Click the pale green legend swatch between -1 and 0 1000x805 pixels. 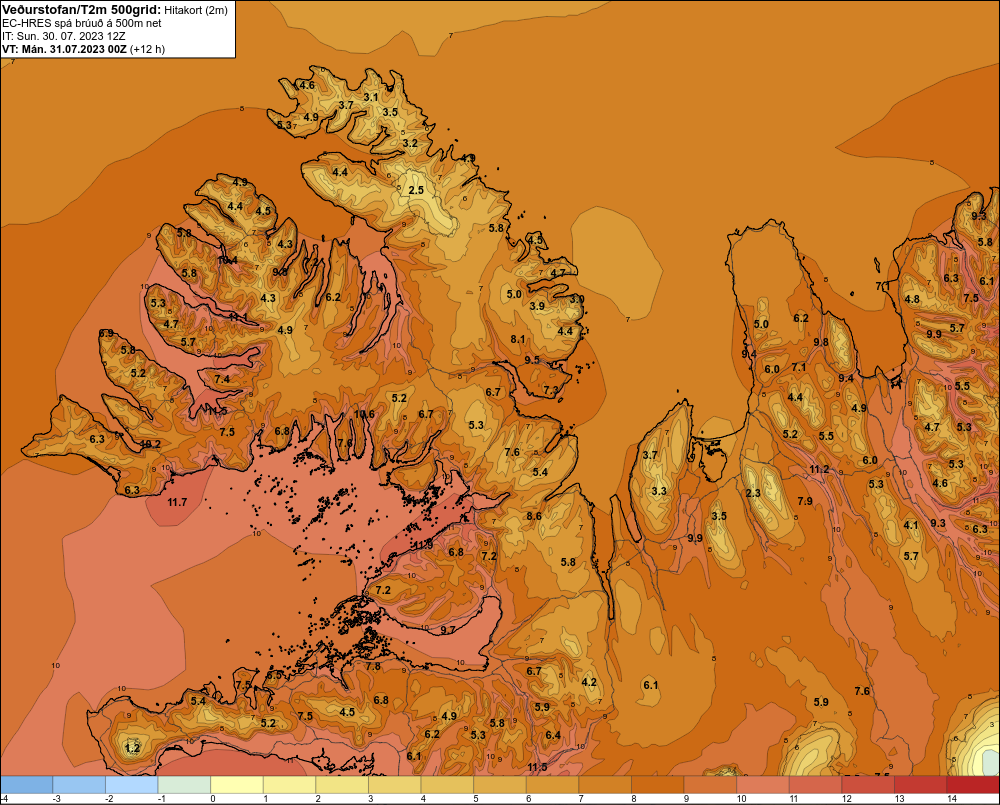[x=184, y=785]
